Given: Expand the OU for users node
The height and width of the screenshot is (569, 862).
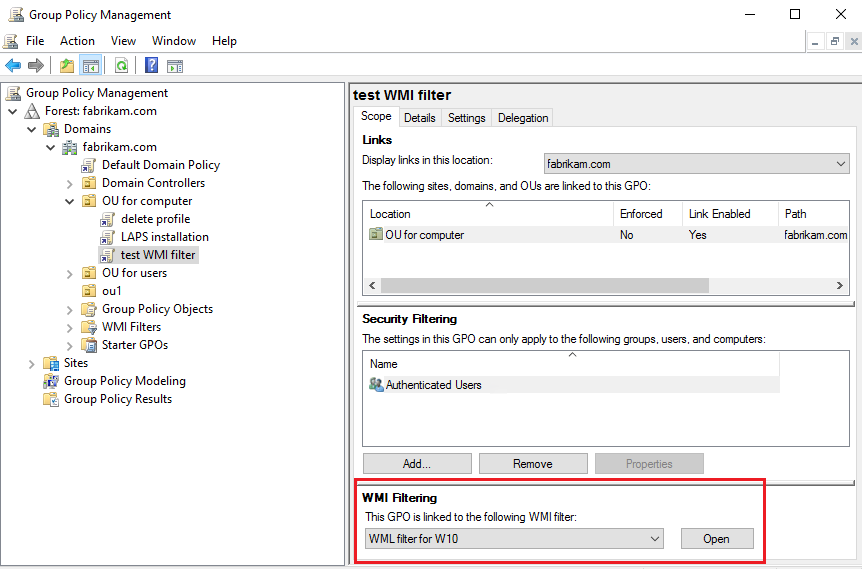Looking at the screenshot, I should coord(69,274).
